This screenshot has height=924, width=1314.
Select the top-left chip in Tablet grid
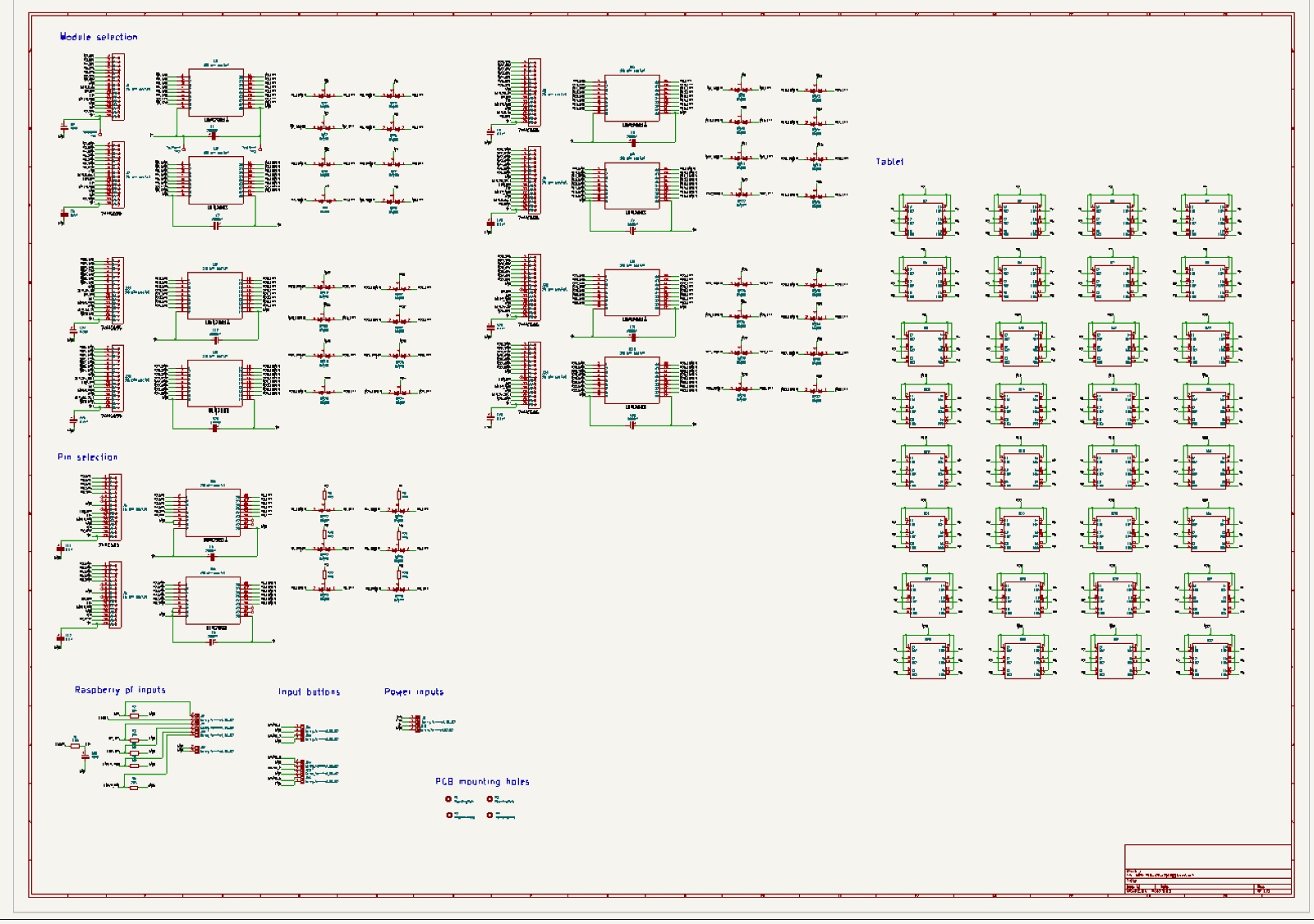926,219
